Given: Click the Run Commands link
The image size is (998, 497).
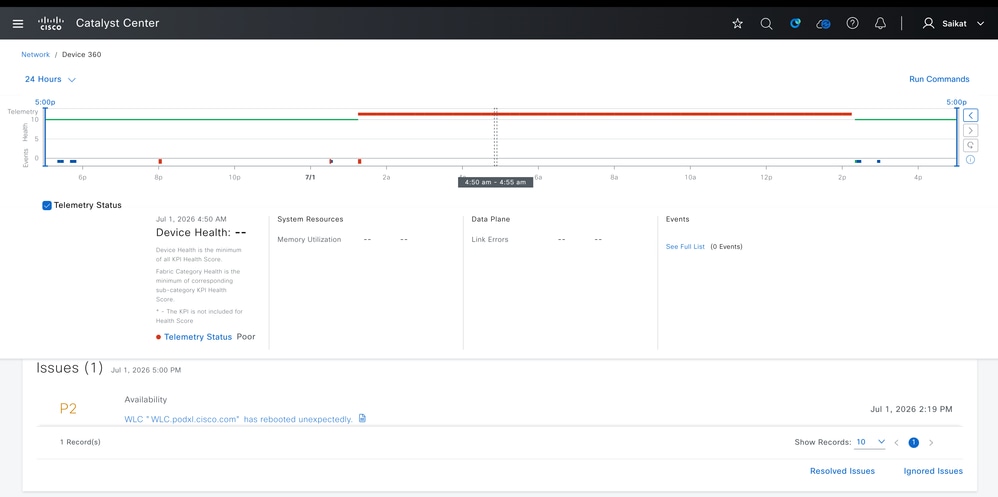Looking at the screenshot, I should pos(939,80).
